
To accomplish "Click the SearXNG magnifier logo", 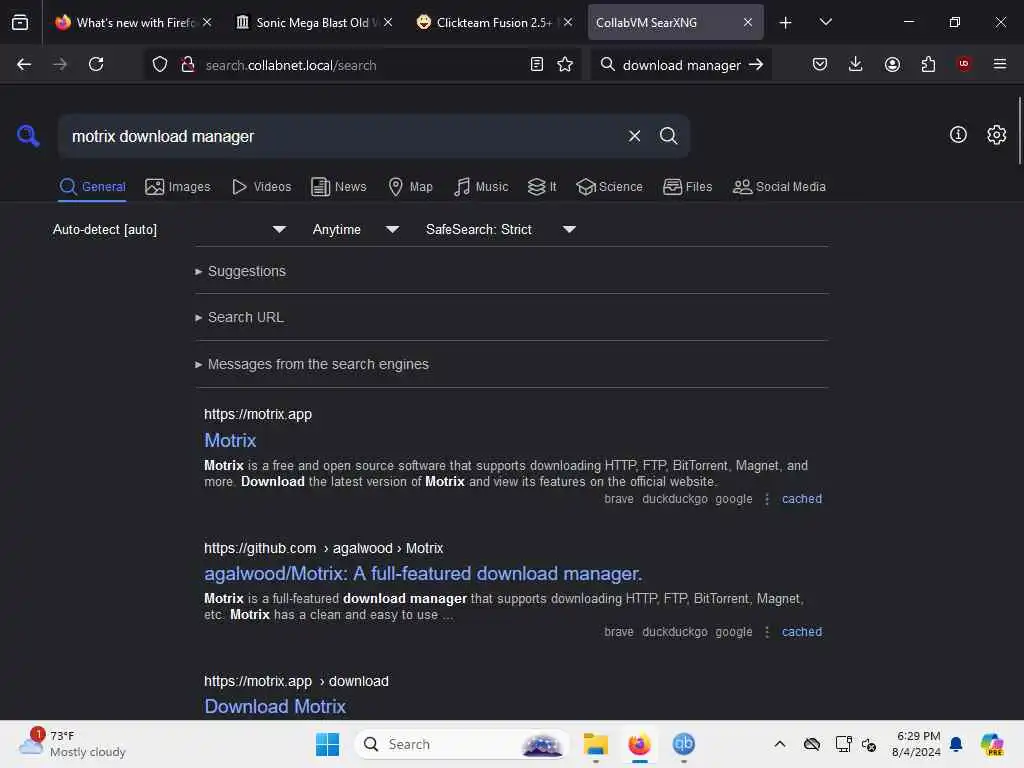I will point(28,136).
